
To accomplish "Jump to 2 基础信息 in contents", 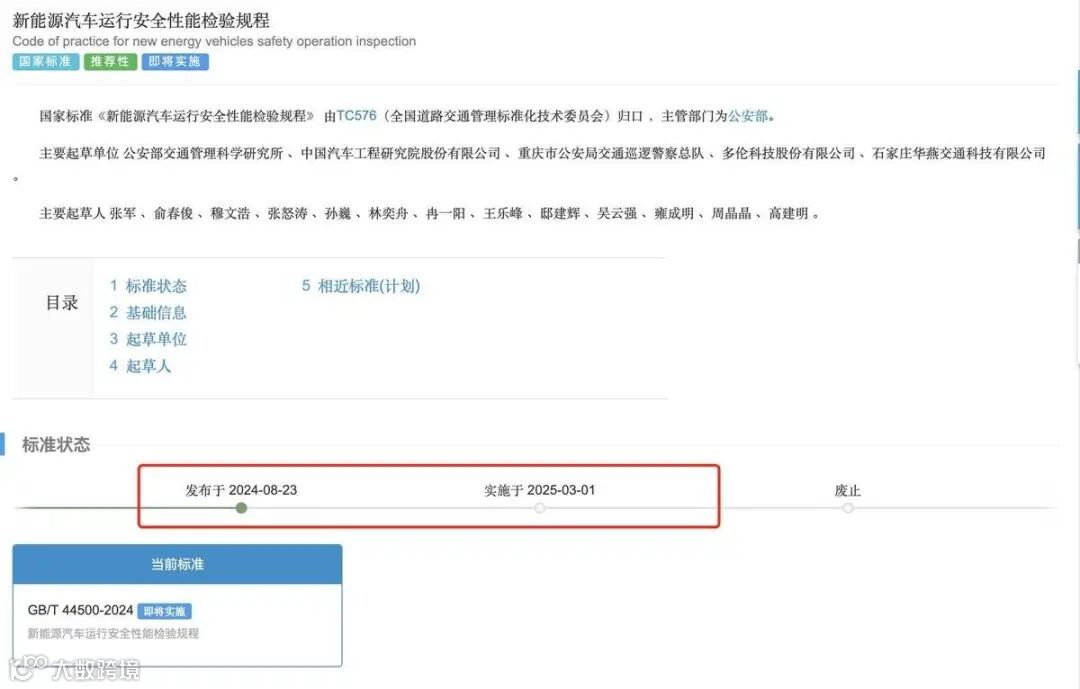I will click(x=148, y=313).
